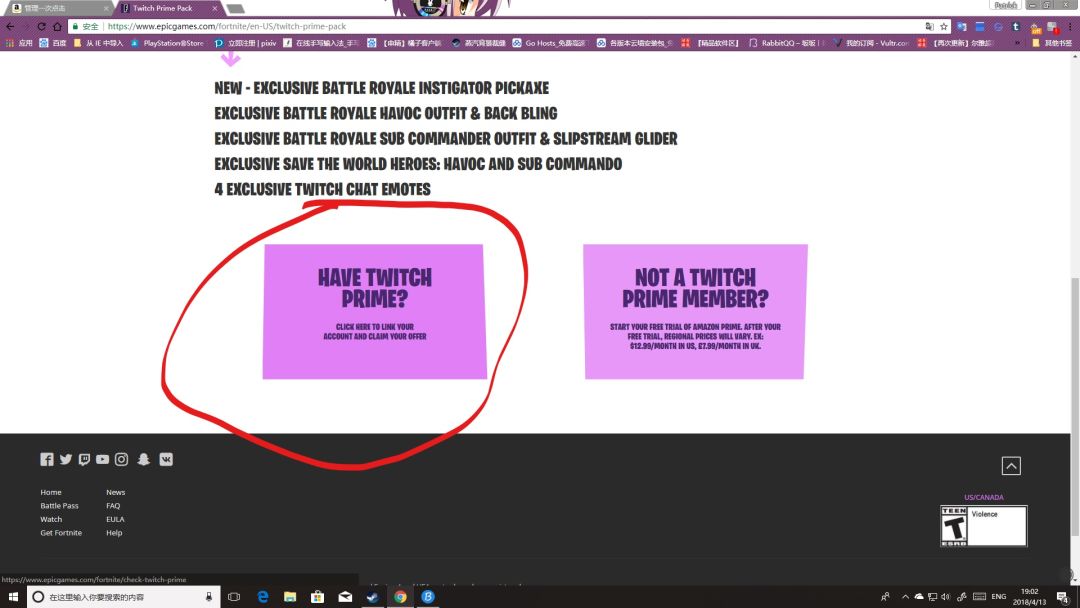
Task: Click the Windows search box
Action: tap(124, 597)
